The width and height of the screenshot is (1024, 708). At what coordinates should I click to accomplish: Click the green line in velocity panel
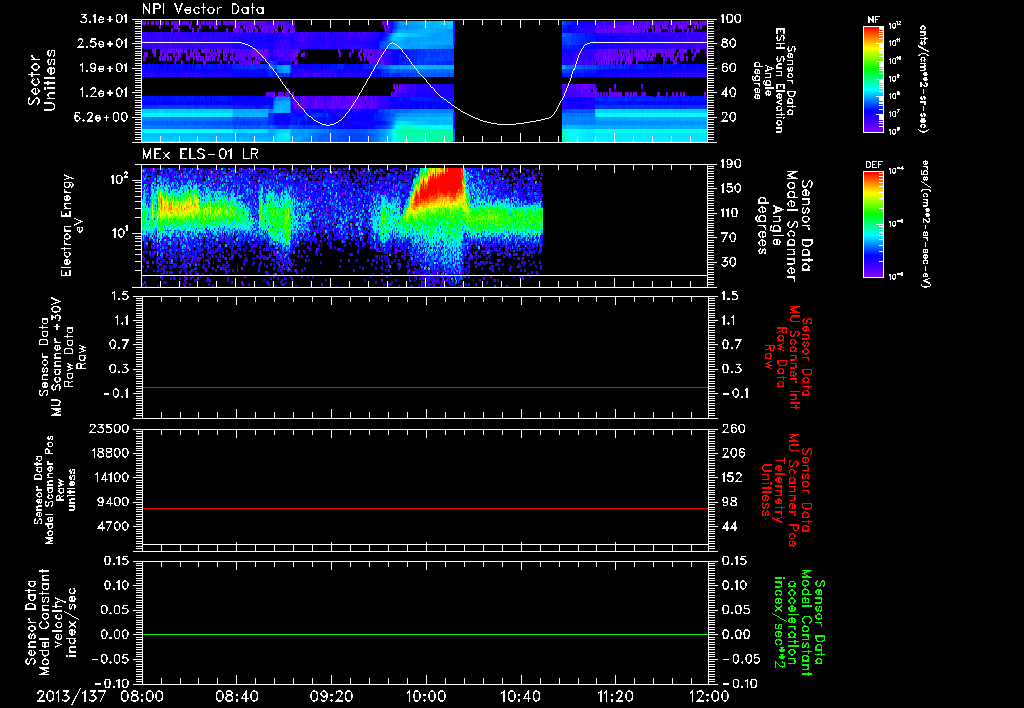[424, 634]
